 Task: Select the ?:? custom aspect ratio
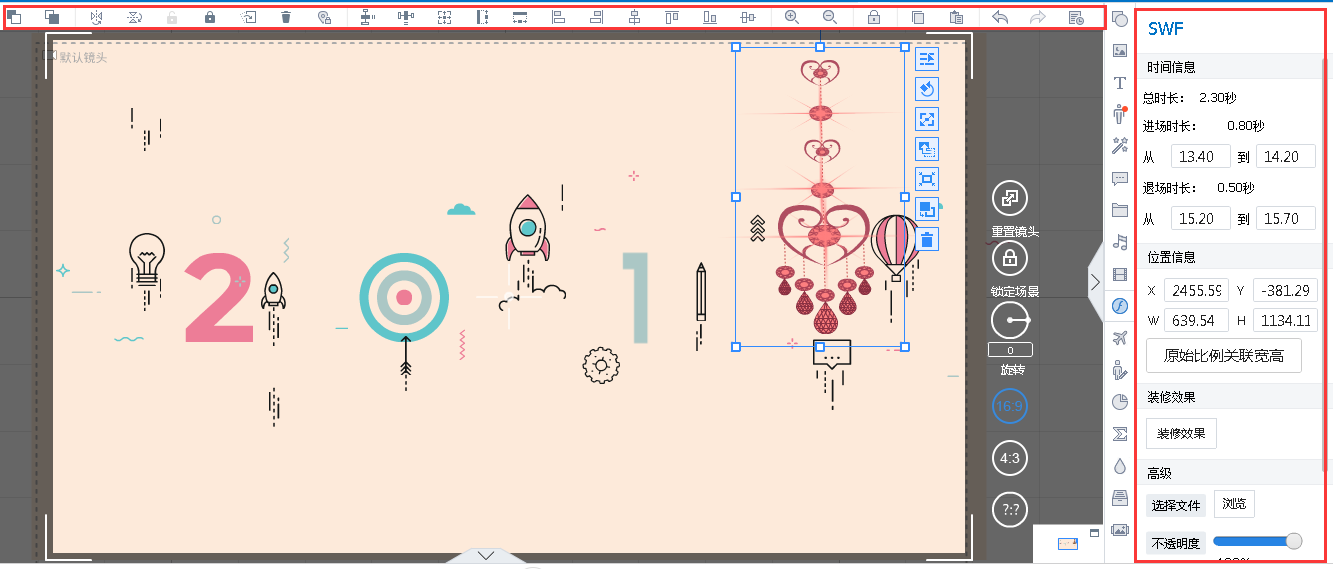click(x=1010, y=510)
